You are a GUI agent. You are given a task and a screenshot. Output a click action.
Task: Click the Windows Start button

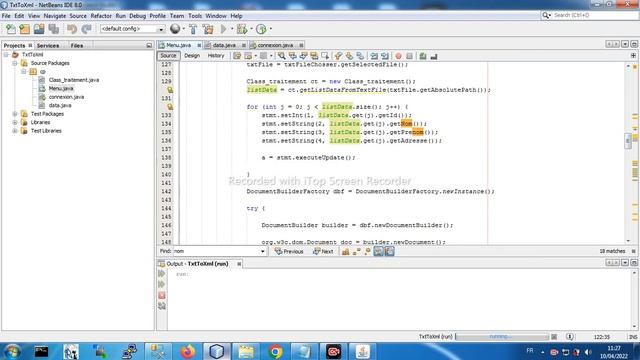click(x=12, y=351)
